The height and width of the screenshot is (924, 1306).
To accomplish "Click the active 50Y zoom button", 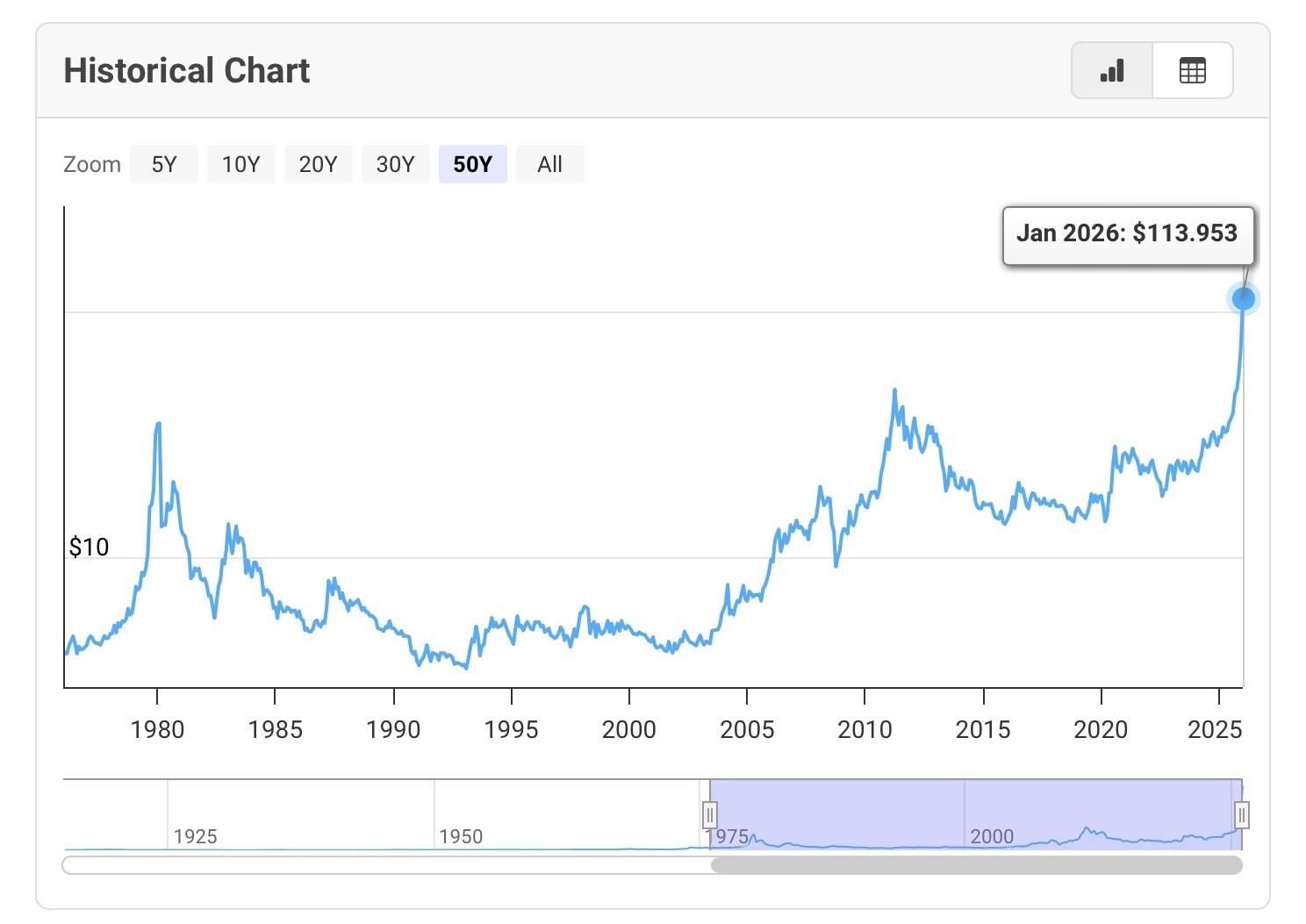I will pos(472,164).
